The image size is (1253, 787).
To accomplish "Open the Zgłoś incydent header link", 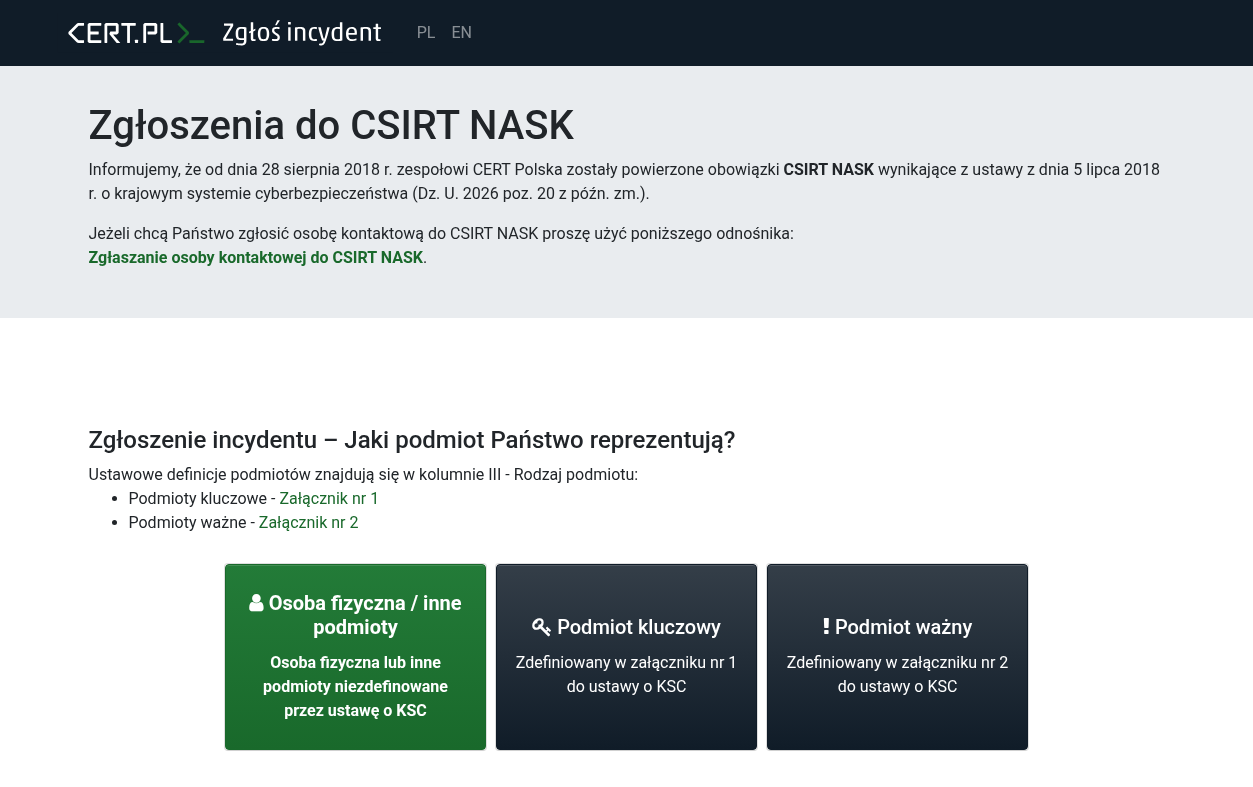I will click(301, 33).
